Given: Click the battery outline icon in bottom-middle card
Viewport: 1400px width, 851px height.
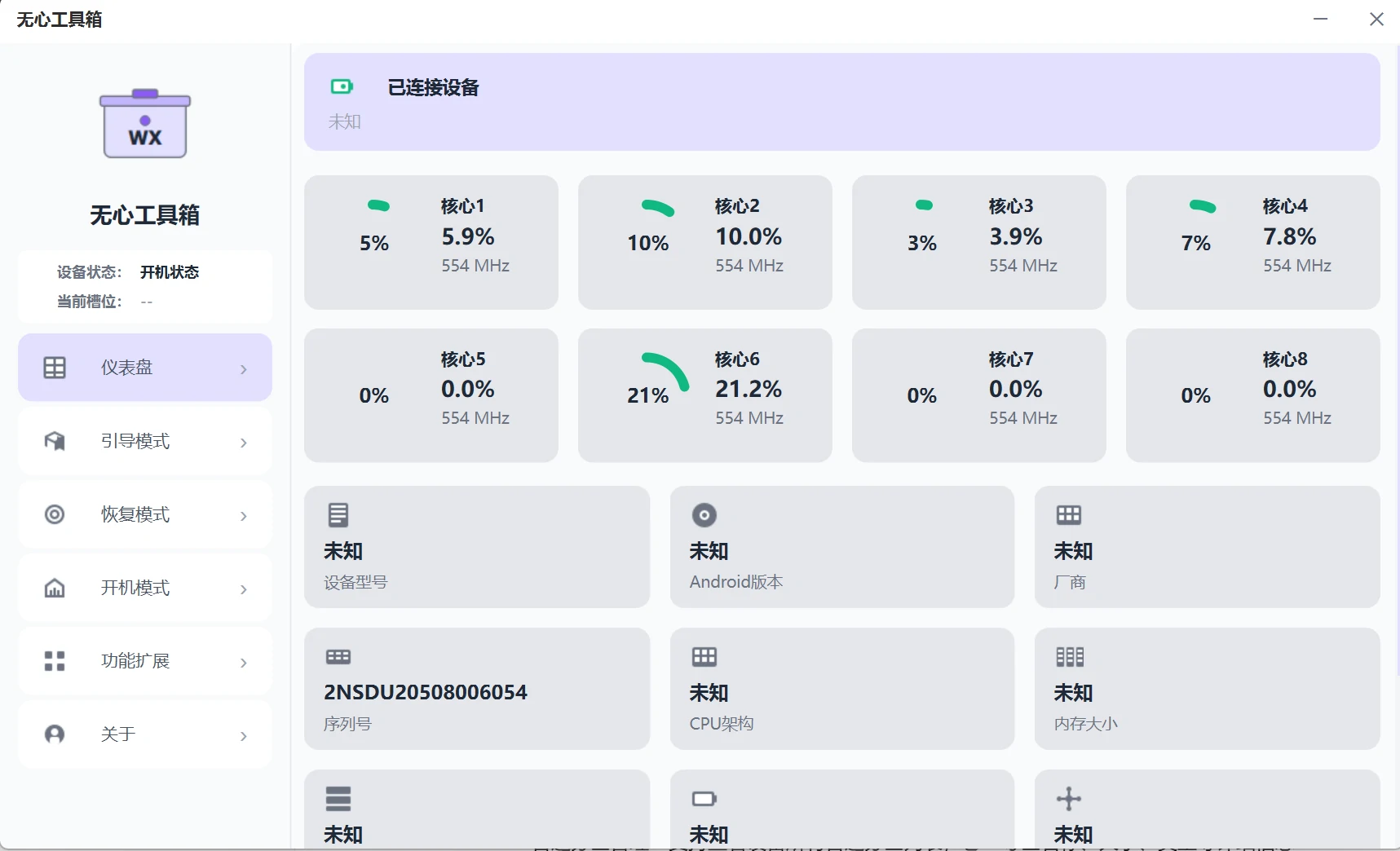Looking at the screenshot, I should point(704,799).
